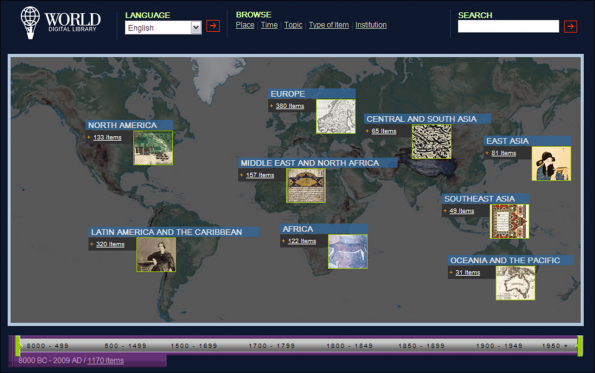Select the Europe region header
The image size is (595, 373).
pos(312,94)
